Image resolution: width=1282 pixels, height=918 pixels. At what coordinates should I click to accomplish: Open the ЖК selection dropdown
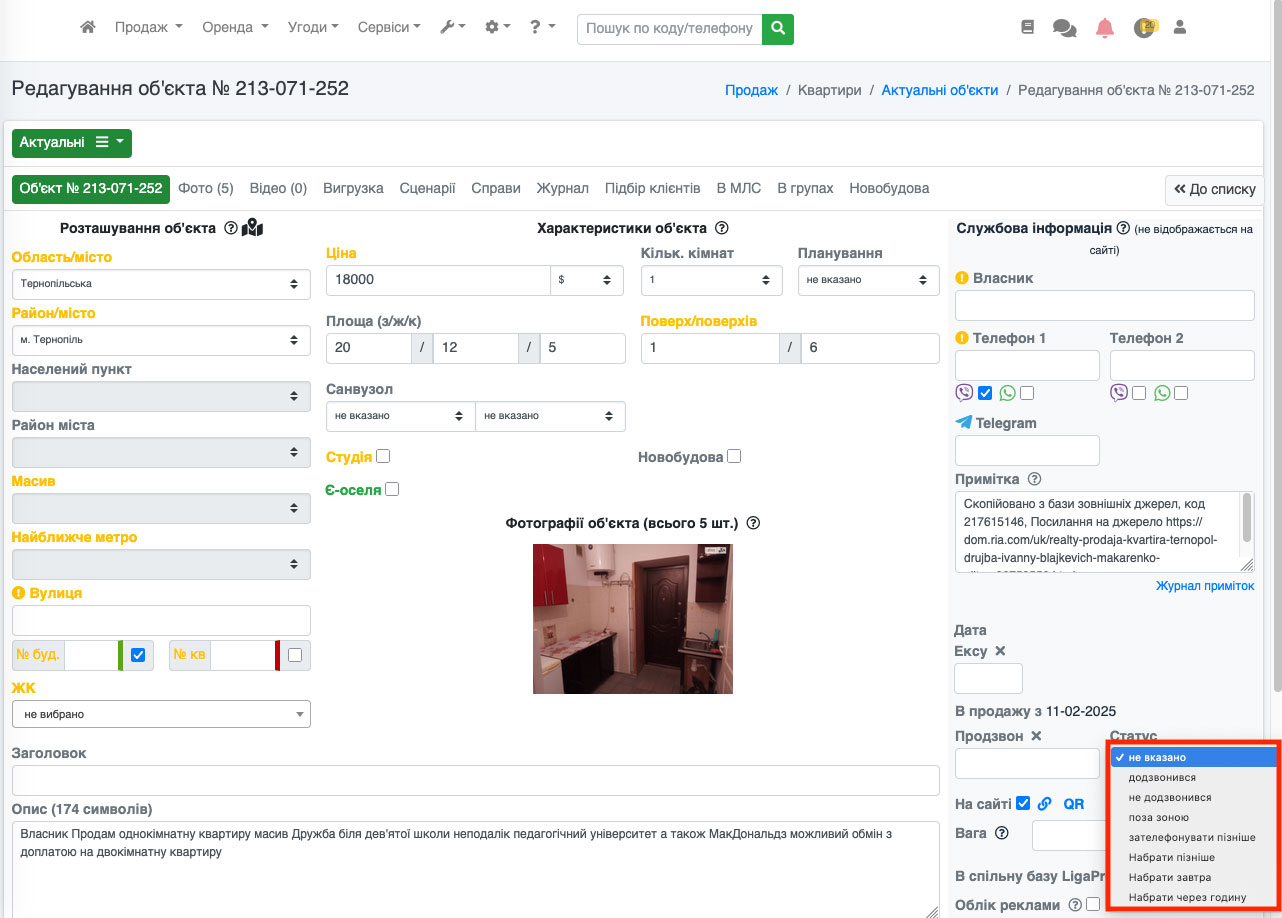[161, 714]
